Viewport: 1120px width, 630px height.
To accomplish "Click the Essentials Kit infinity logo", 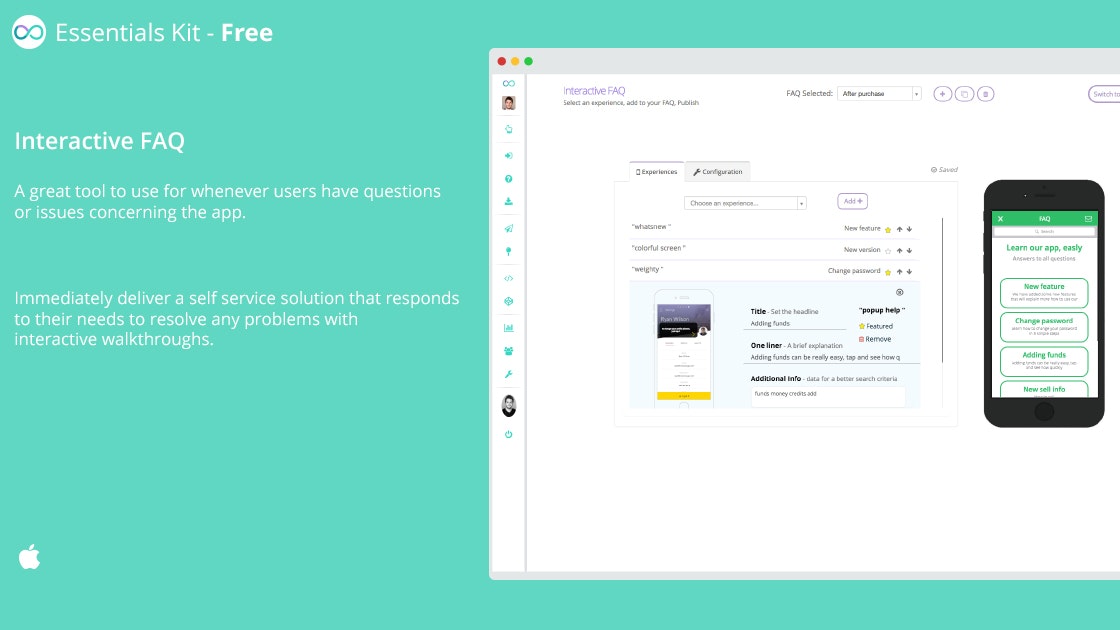I will click(29, 32).
